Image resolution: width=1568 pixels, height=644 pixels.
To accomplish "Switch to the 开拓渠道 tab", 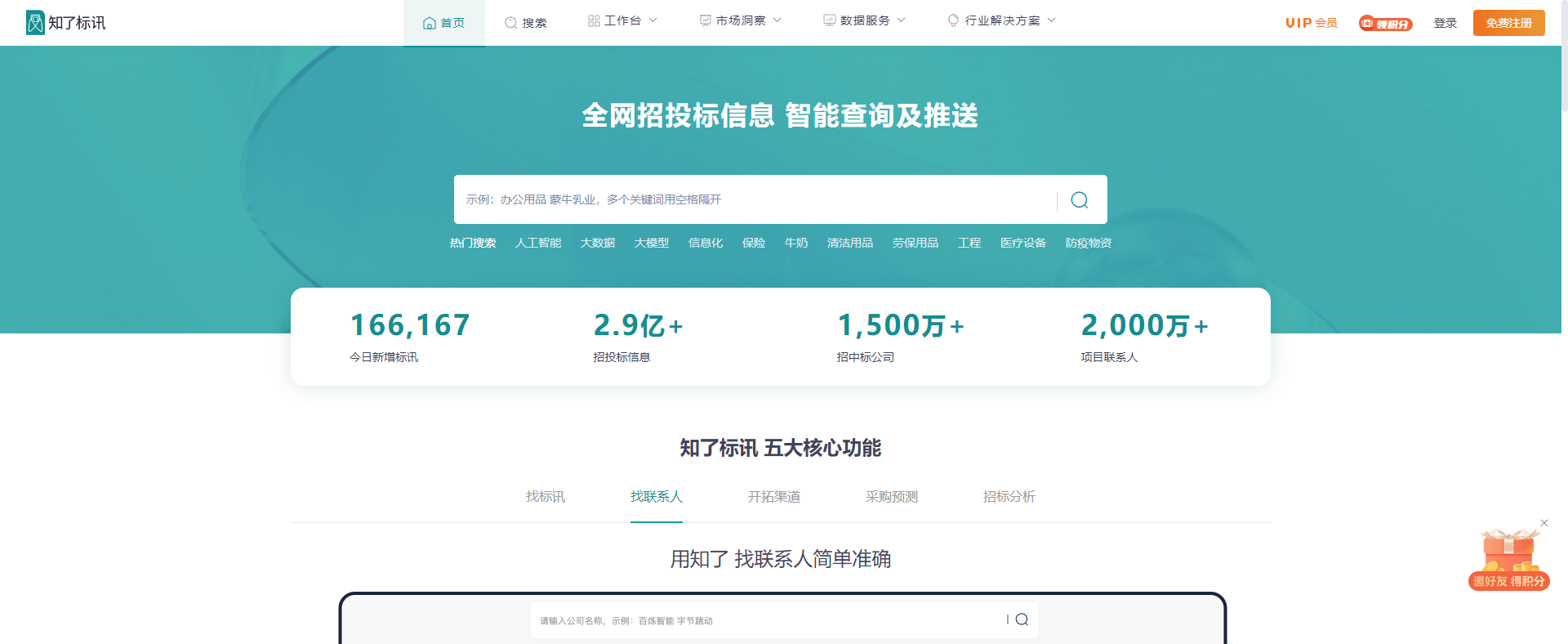I will click(774, 497).
